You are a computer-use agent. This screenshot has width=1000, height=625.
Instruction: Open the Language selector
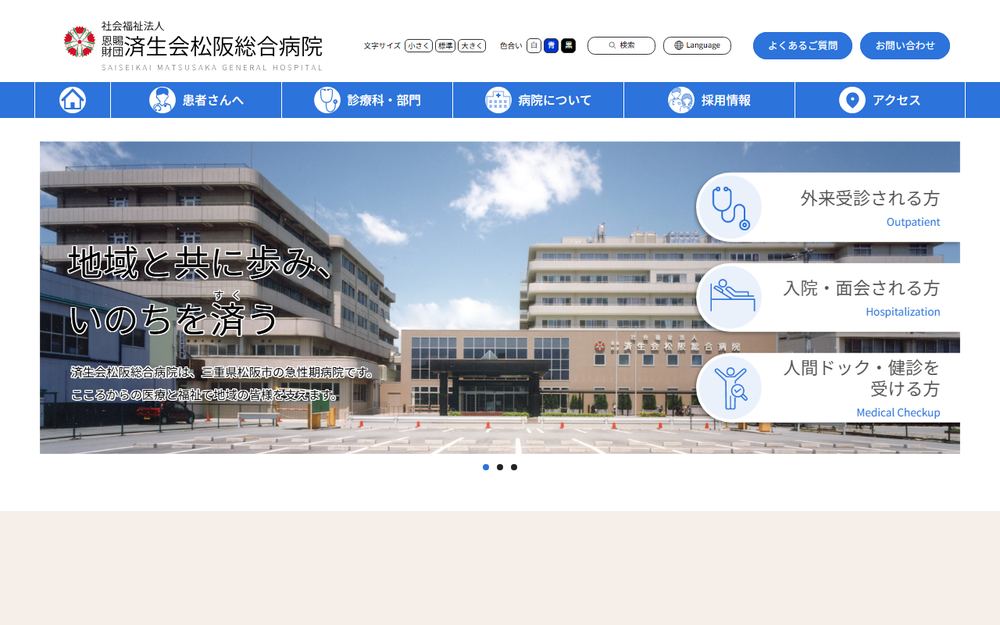[697, 46]
